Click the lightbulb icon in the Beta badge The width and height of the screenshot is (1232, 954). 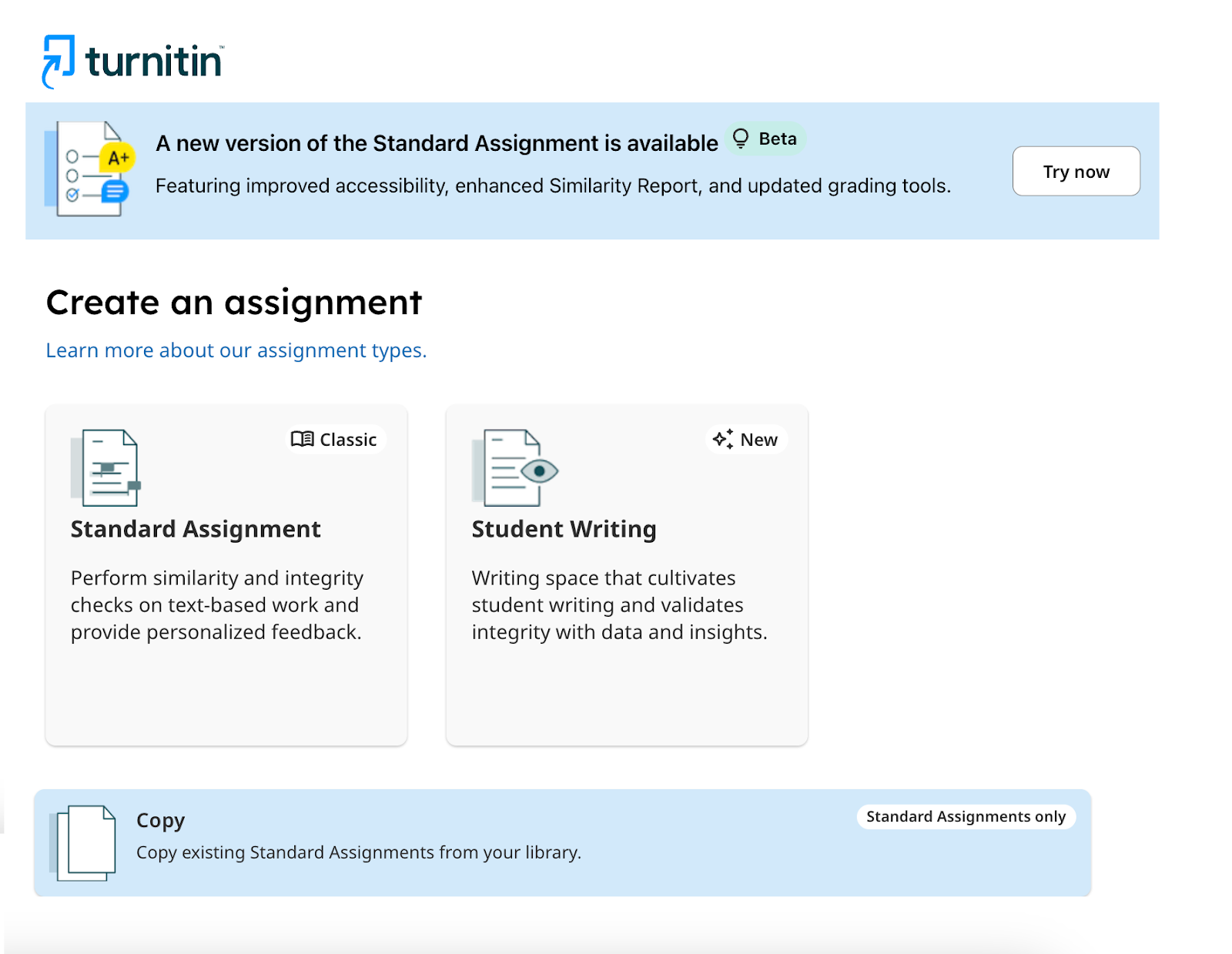(x=741, y=139)
